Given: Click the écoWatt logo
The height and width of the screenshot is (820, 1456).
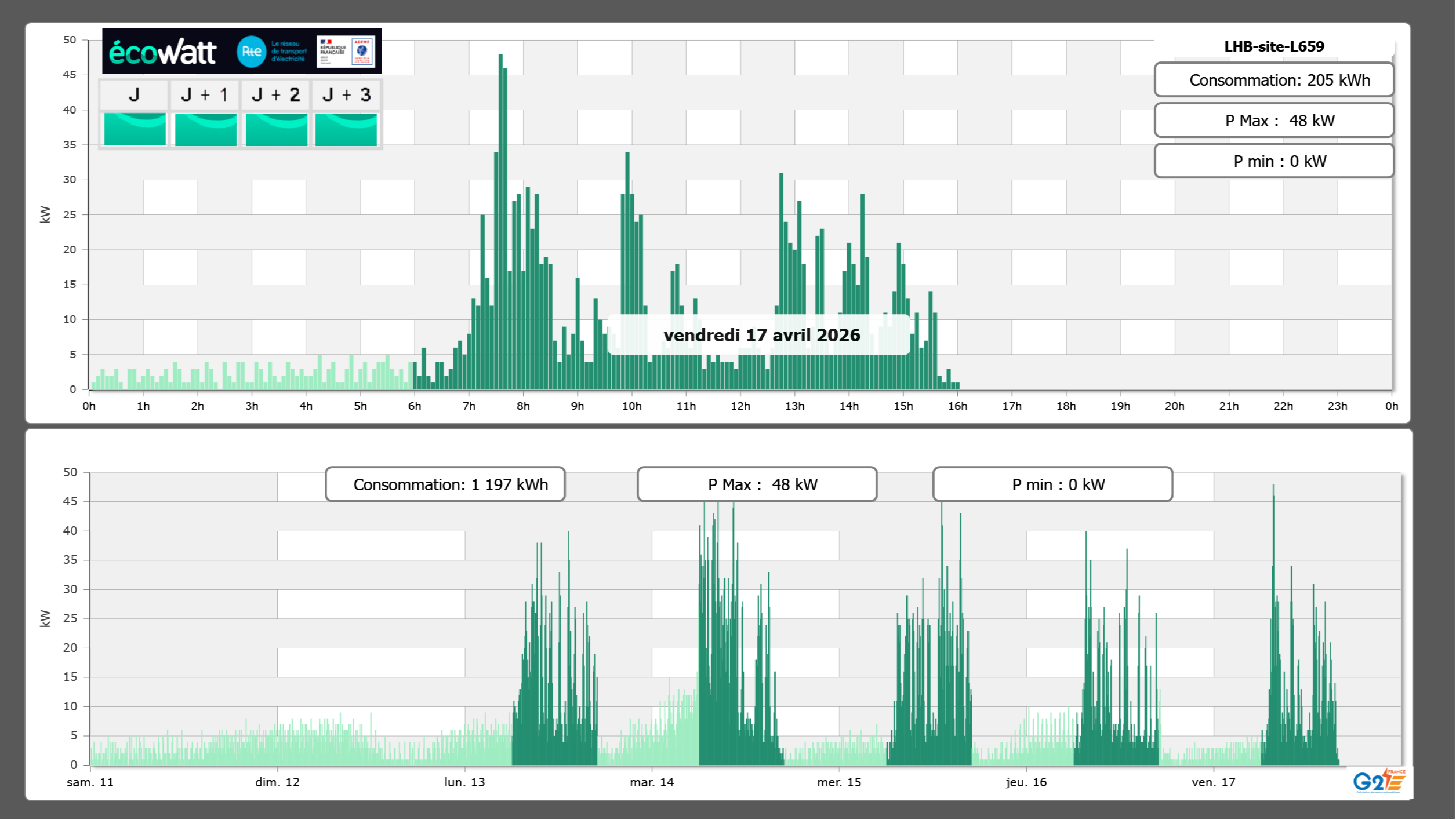Looking at the screenshot, I should point(162,52).
